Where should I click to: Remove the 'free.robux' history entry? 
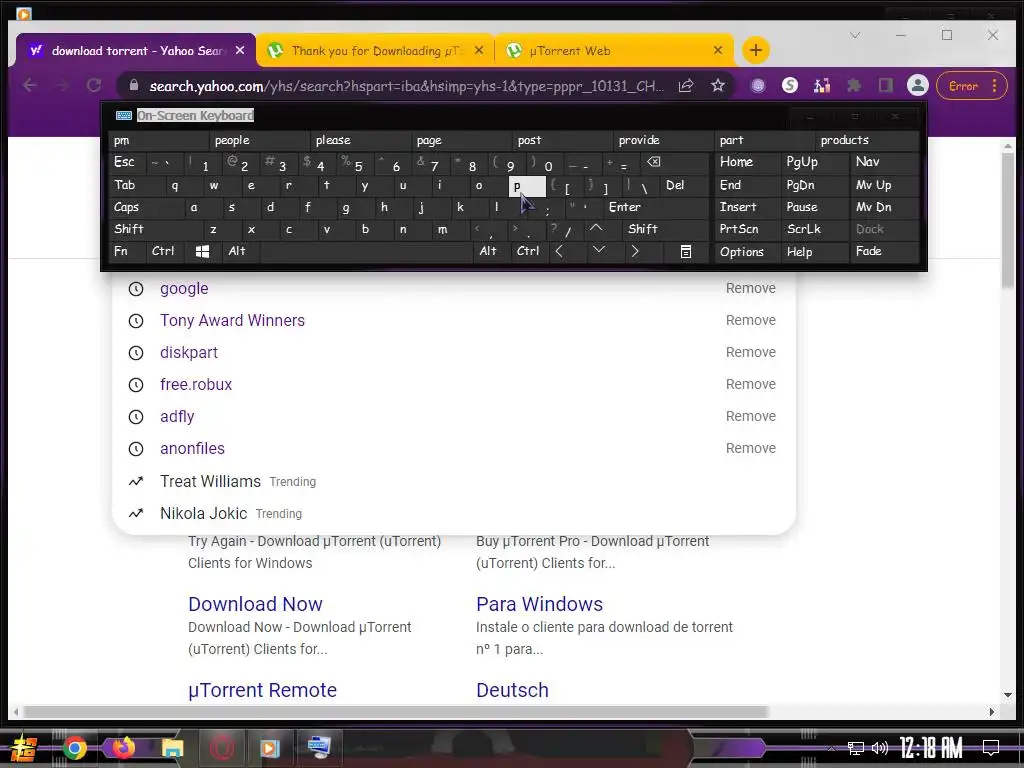(x=750, y=384)
